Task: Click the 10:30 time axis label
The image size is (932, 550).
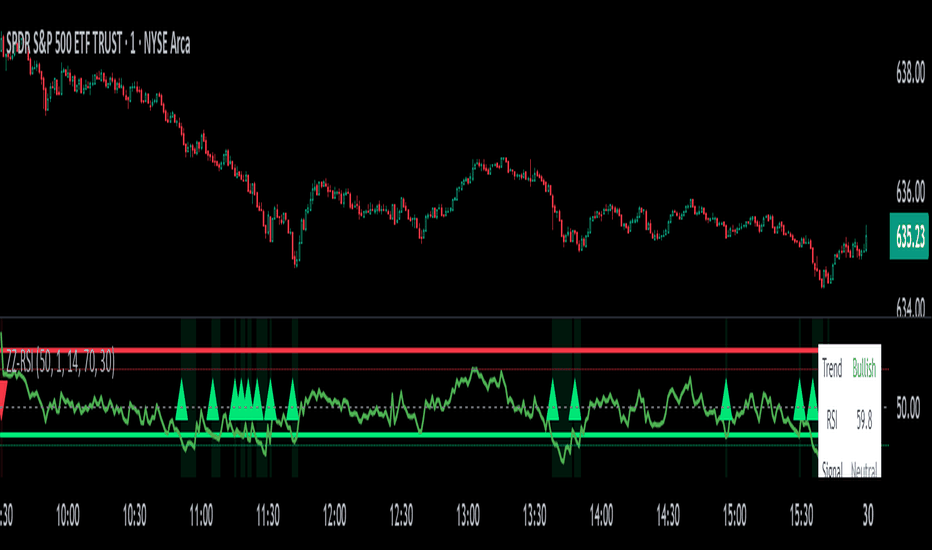Action: 134,516
